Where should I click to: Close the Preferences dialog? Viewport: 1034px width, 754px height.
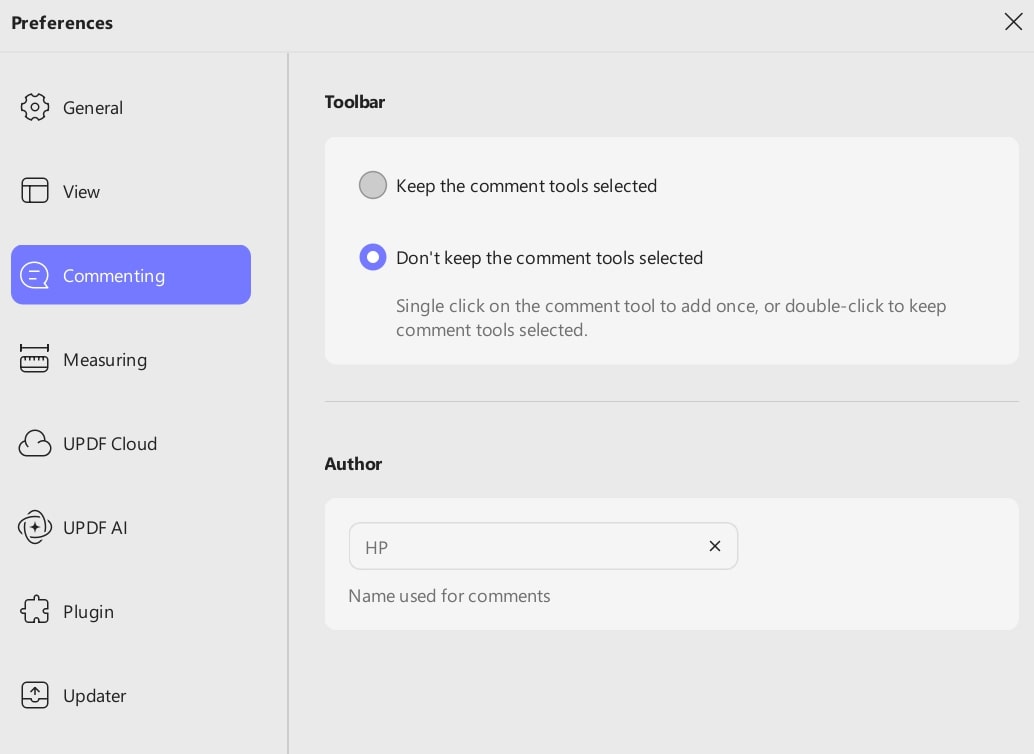(x=1013, y=22)
